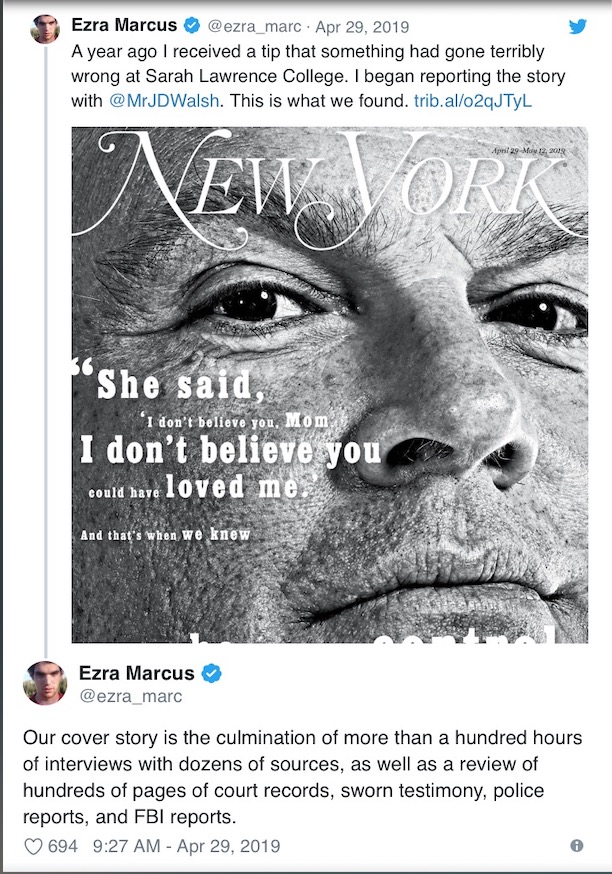Screen dimensions: 612x874
Task: Click the top tweet's verified badge
Action: point(192,25)
